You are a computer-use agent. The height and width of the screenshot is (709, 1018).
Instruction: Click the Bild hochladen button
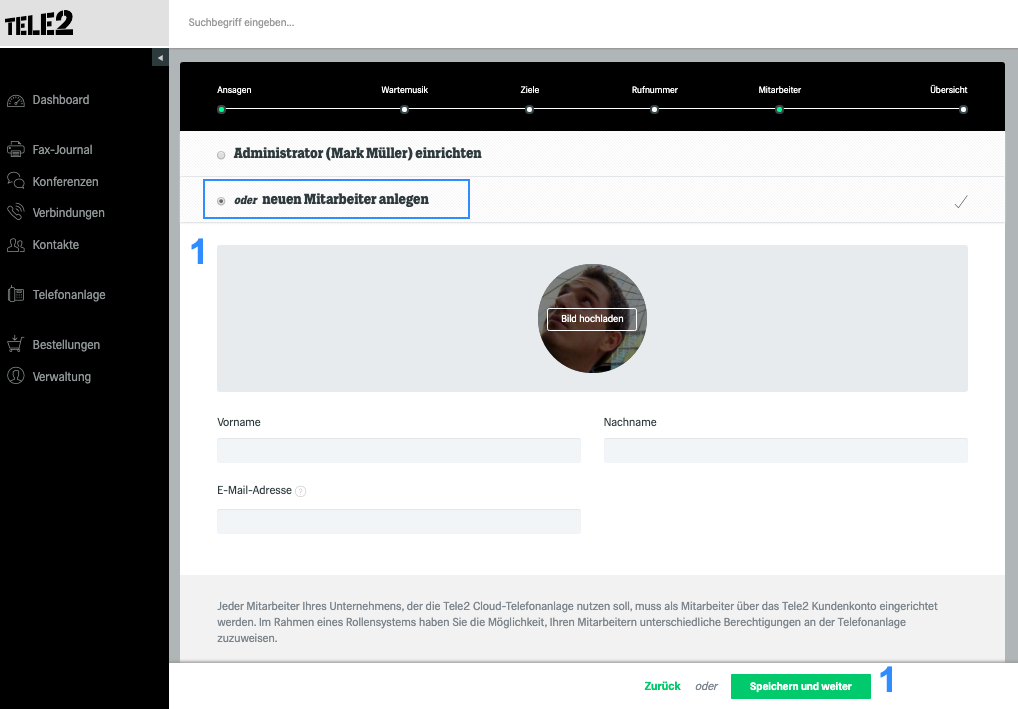pyautogui.click(x=591, y=319)
